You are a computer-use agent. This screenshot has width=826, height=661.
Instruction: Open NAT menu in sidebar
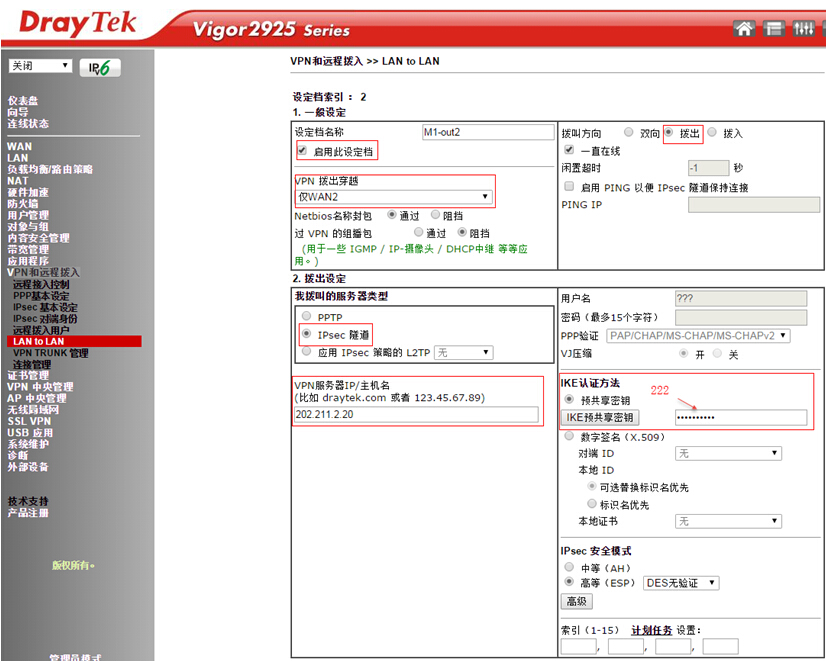point(17,181)
